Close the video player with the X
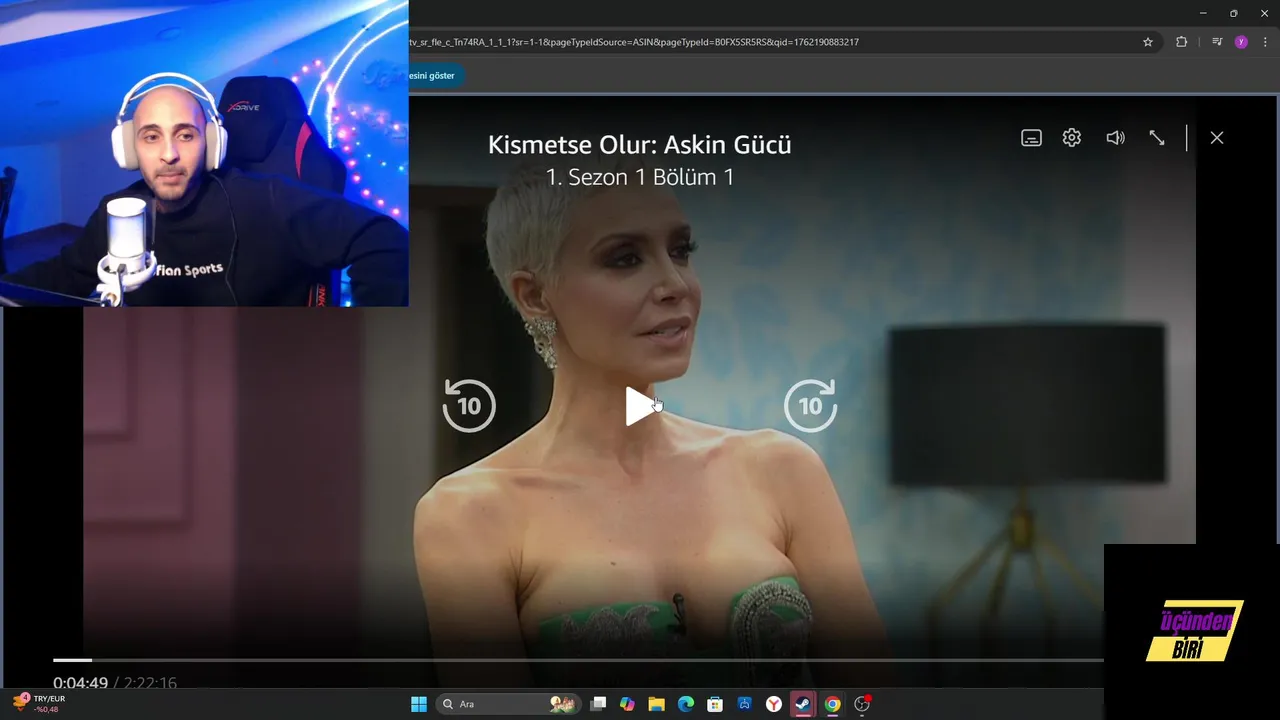The height and width of the screenshot is (720, 1280). [x=1217, y=138]
